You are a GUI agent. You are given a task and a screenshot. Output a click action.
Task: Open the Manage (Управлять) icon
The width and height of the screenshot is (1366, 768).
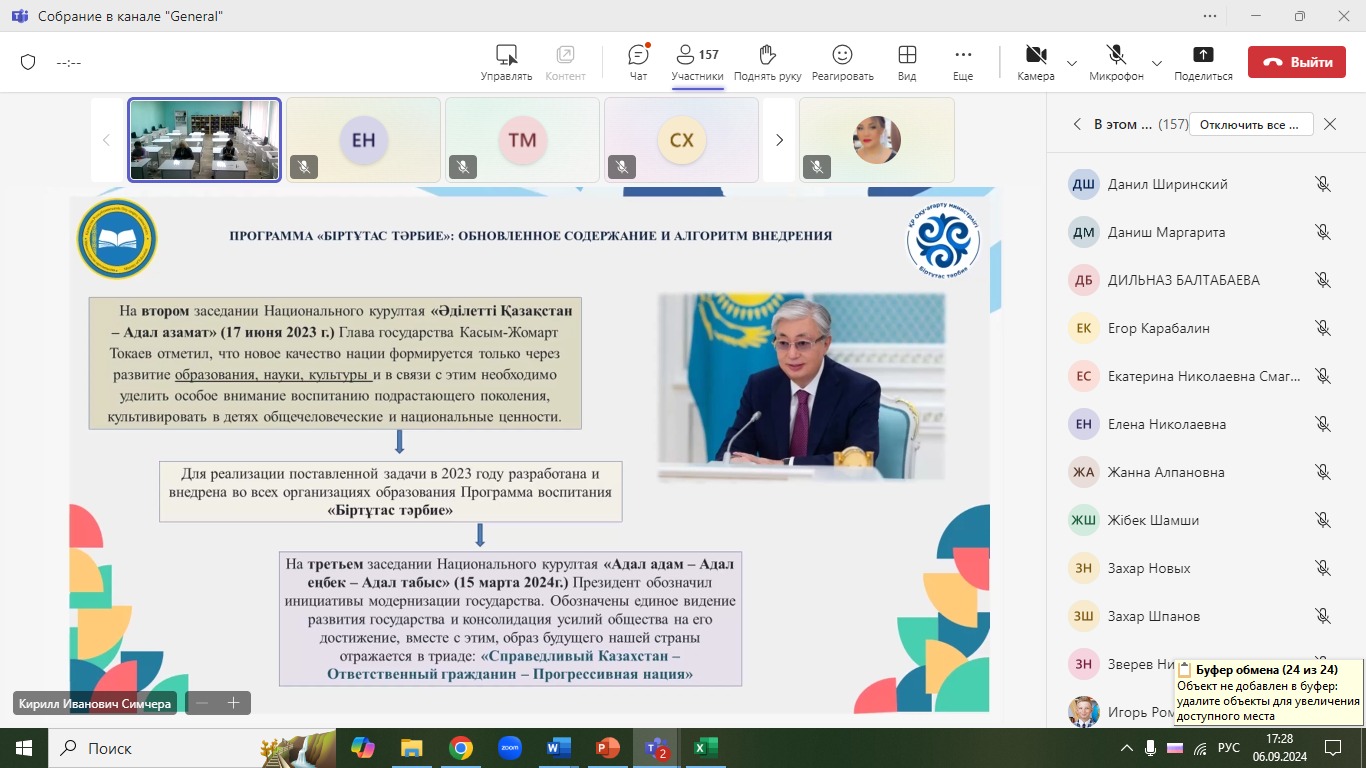506,55
